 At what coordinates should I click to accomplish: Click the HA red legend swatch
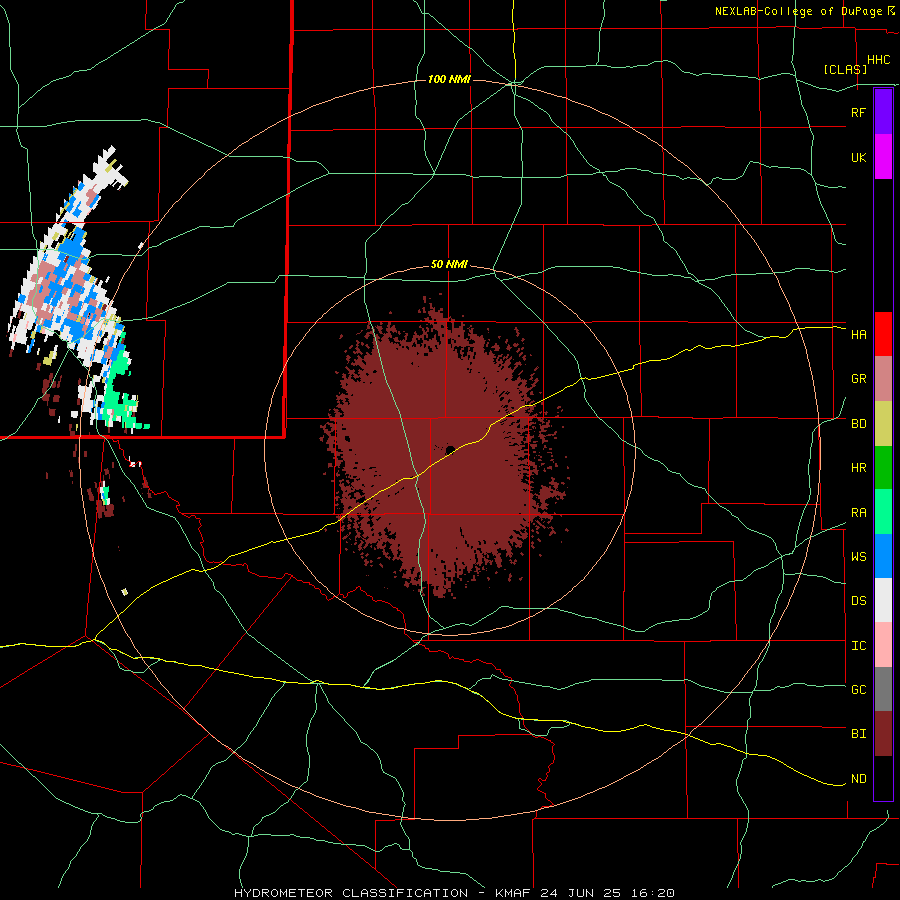(883, 334)
